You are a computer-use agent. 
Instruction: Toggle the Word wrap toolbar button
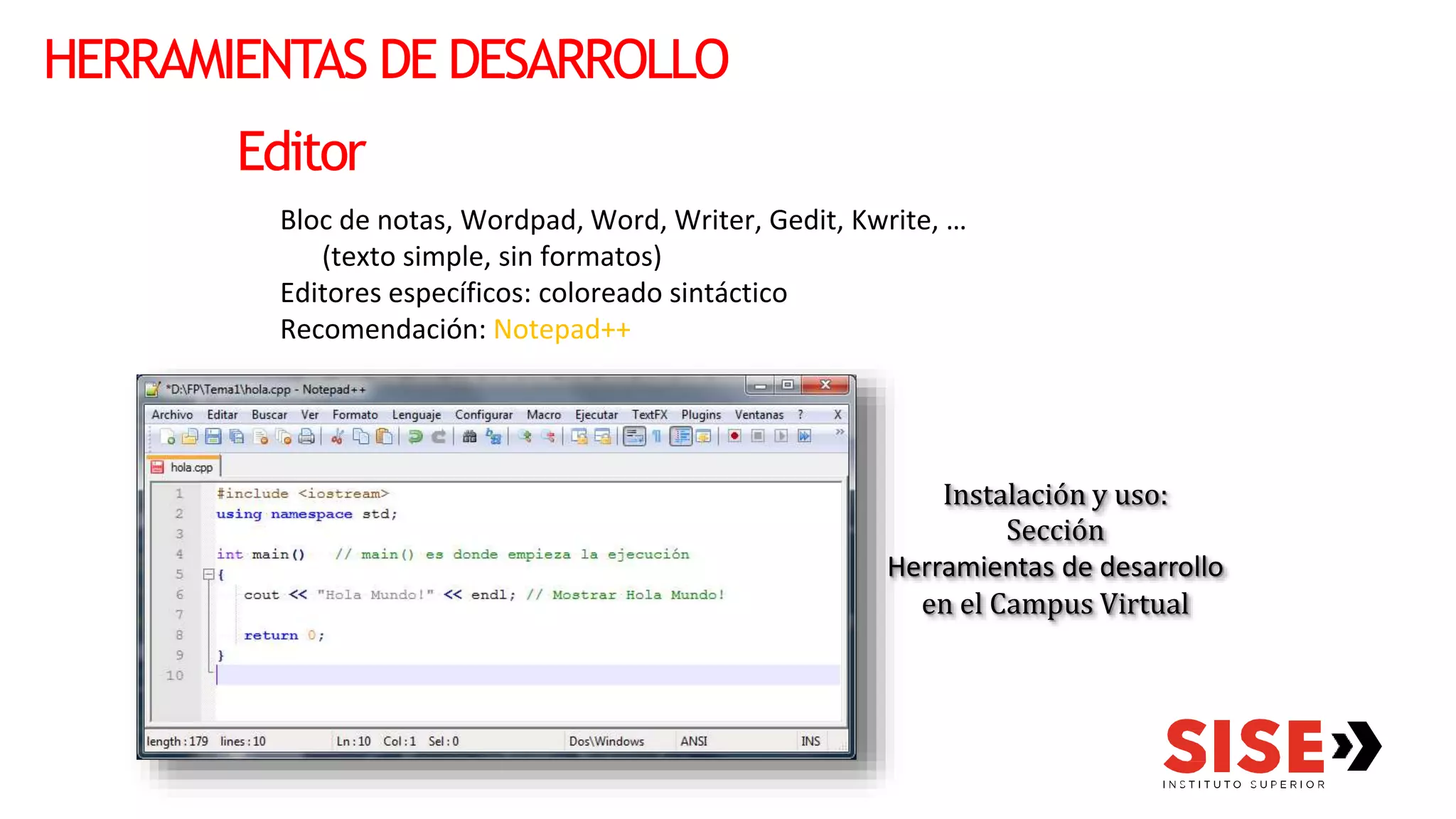tap(634, 437)
